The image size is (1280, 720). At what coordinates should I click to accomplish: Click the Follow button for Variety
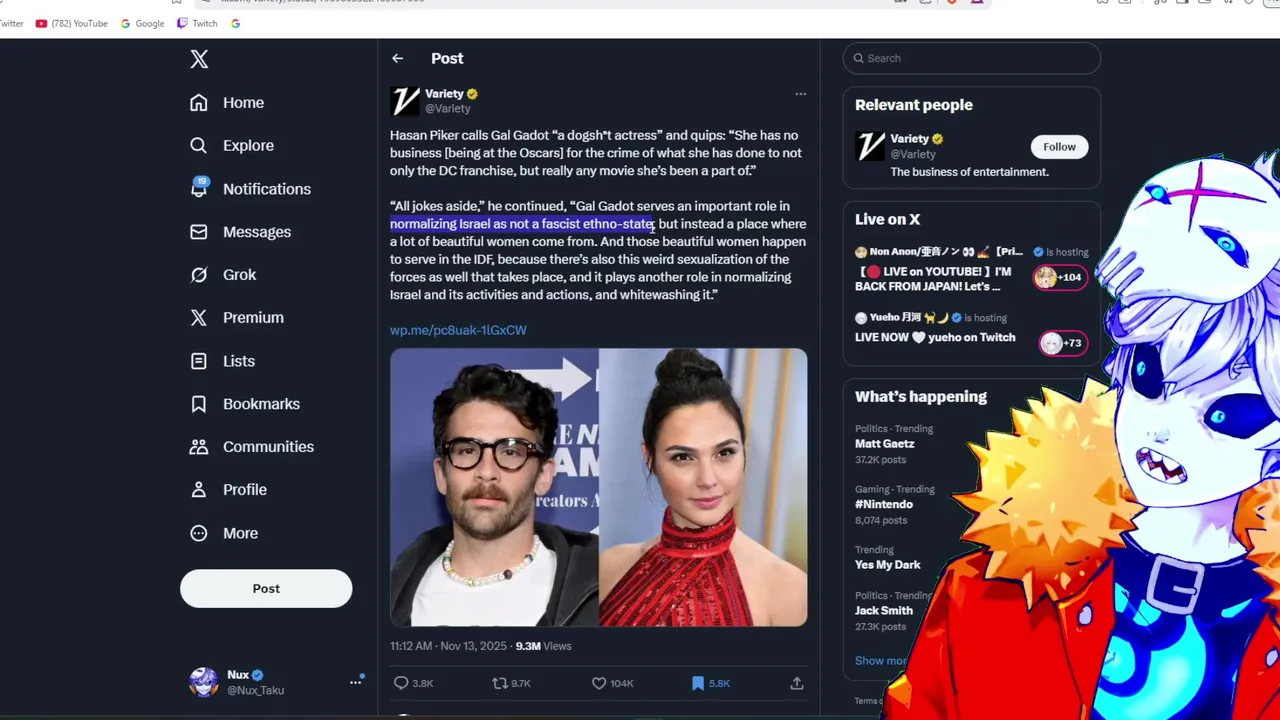pos(1059,147)
